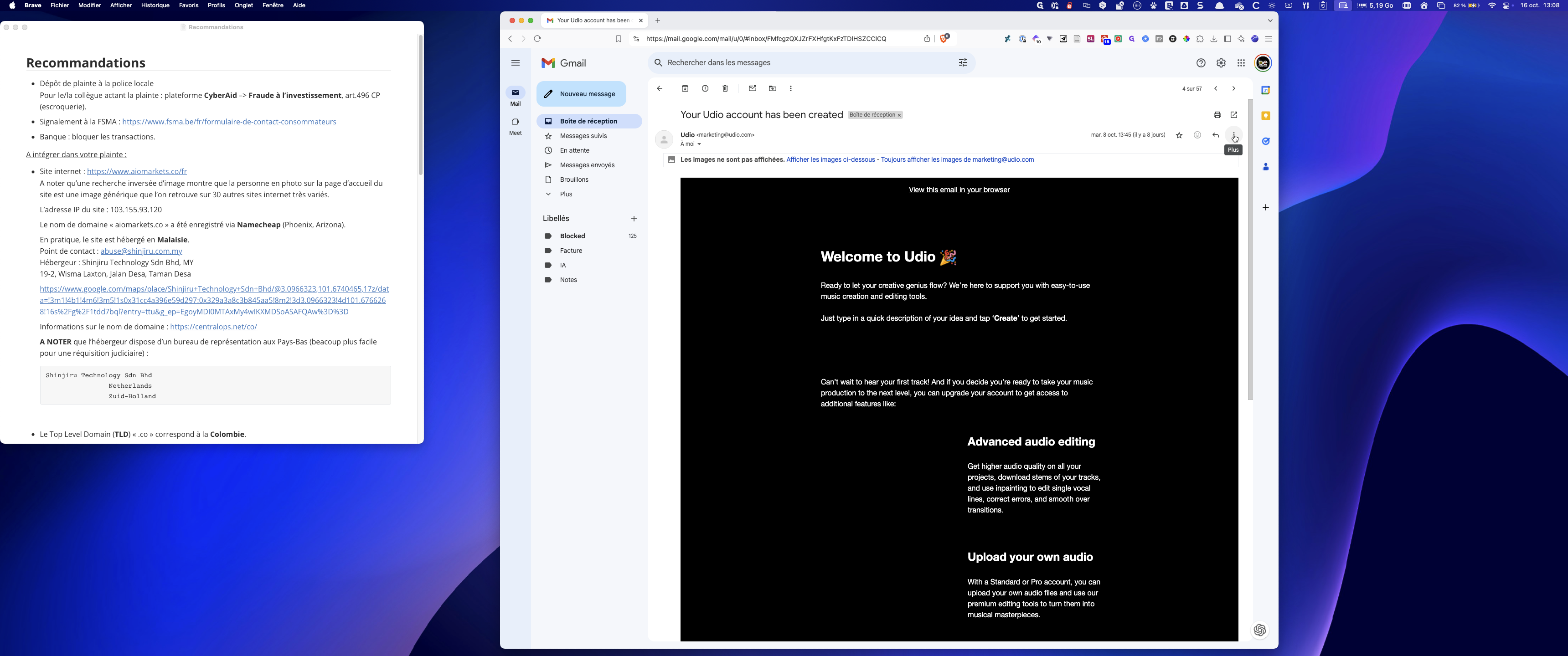Open a new browser tab
This screenshot has height=656, width=1568.
[657, 20]
